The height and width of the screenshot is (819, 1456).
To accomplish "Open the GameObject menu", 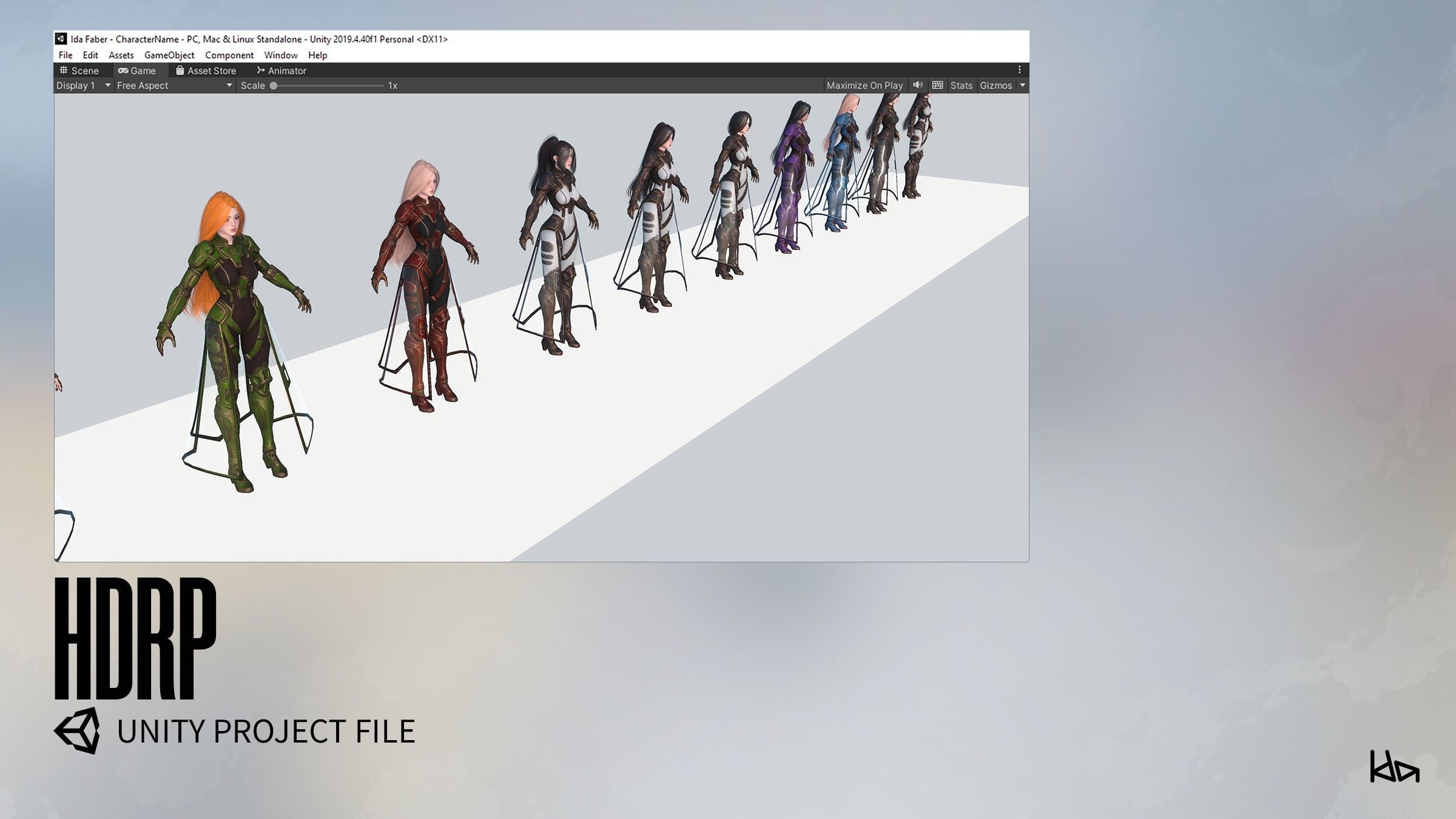I will pyautogui.click(x=169, y=55).
